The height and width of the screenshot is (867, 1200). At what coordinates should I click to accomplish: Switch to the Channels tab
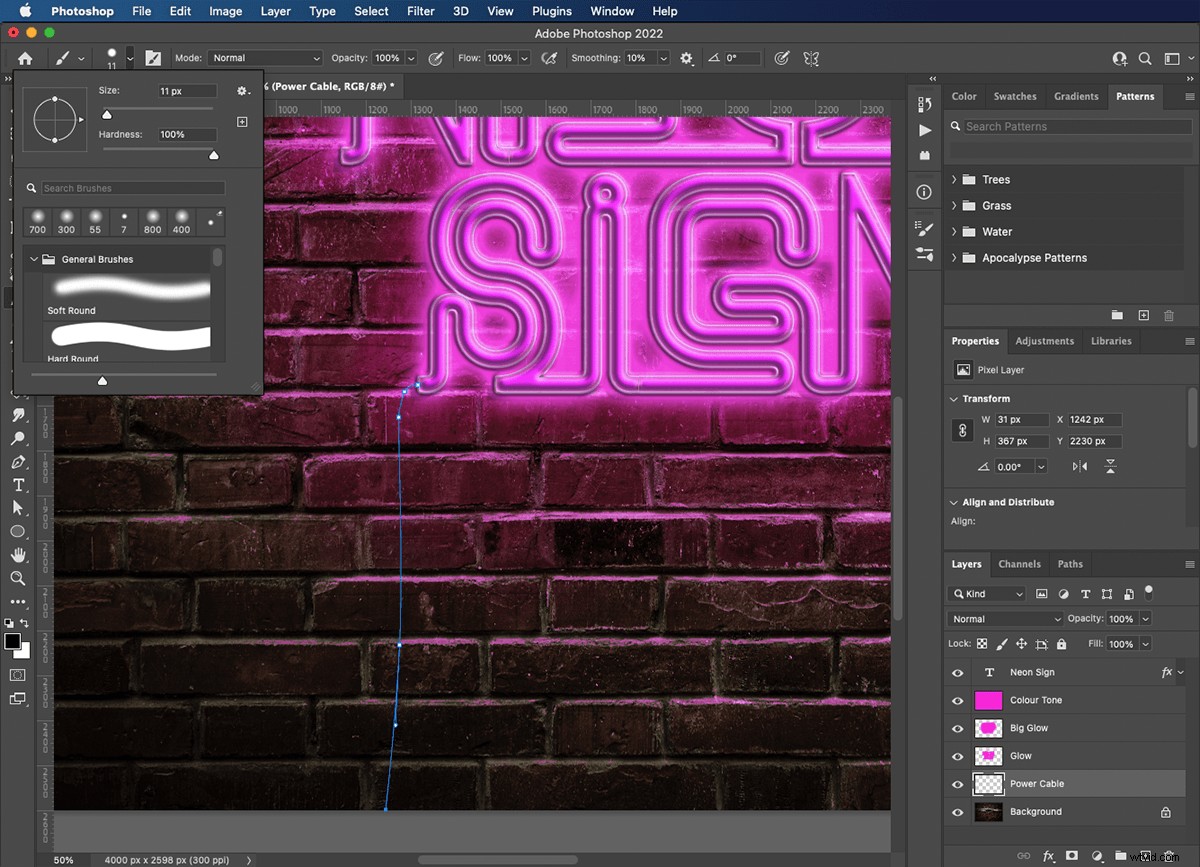[1020, 564]
